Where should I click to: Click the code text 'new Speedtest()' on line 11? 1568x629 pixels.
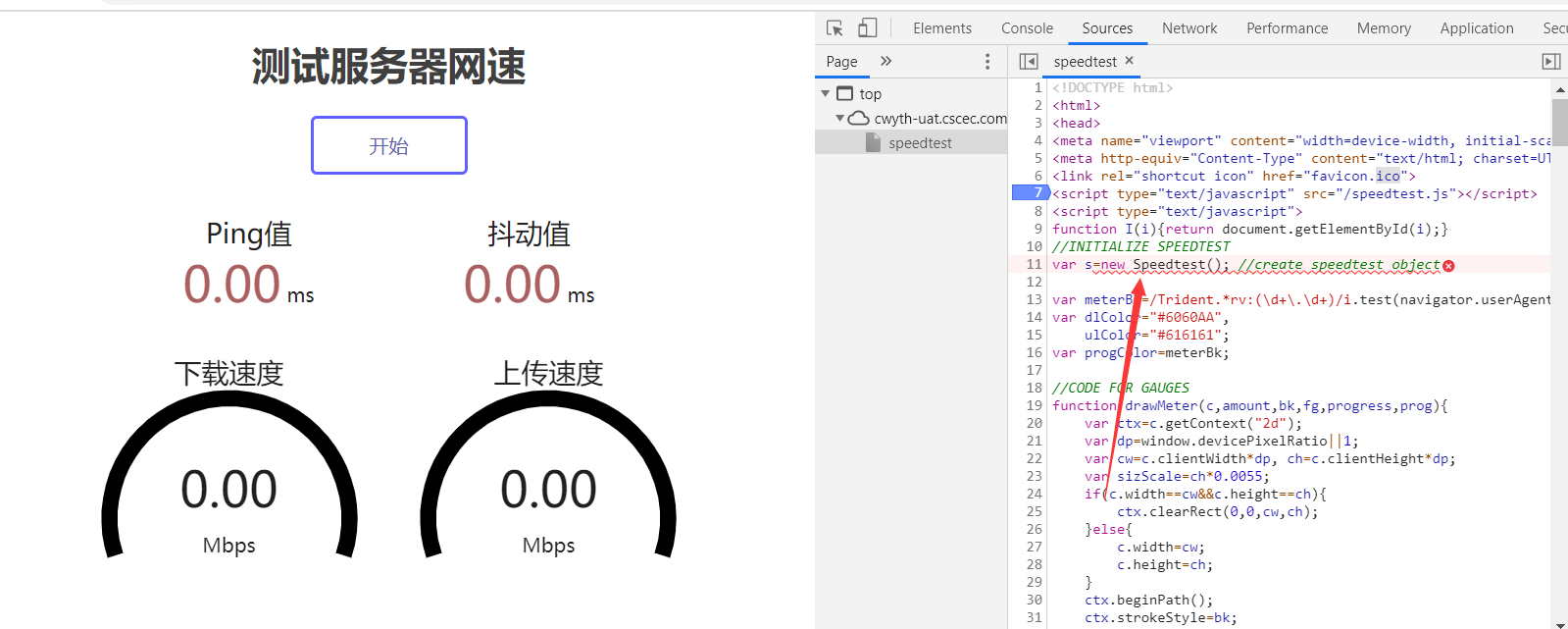coord(1164,264)
